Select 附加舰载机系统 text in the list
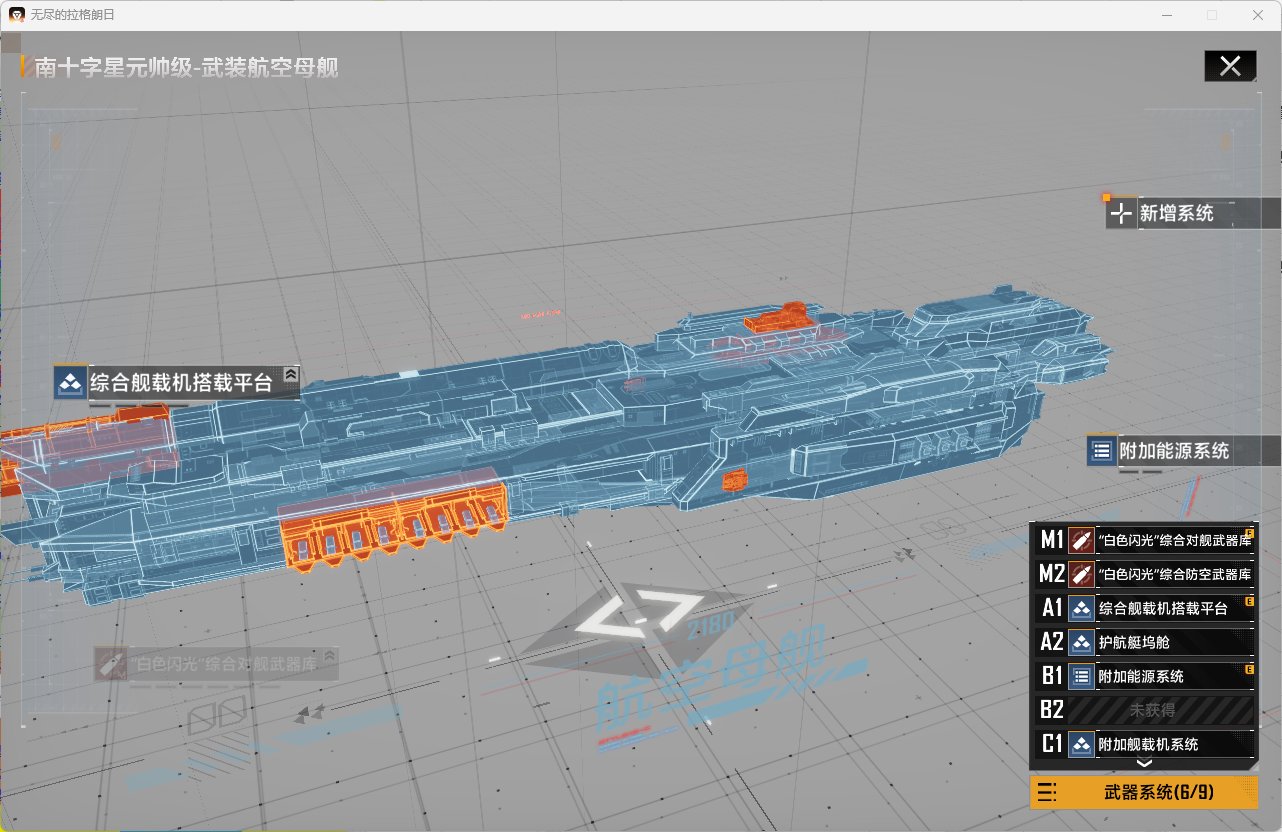This screenshot has height=832, width=1282. coord(1148,744)
